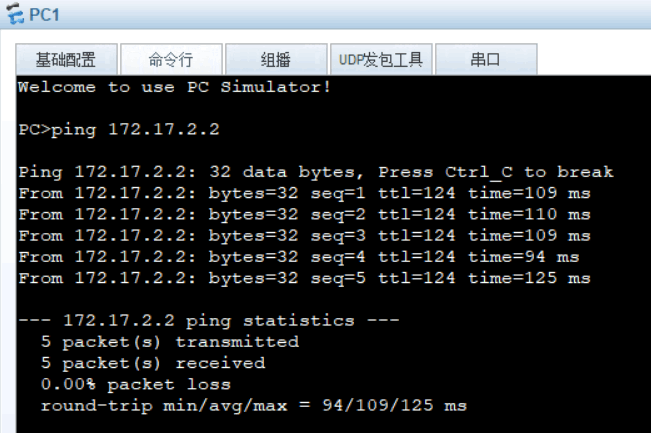Select the 组播 tab
Screen dimensions: 651x433
276,59
